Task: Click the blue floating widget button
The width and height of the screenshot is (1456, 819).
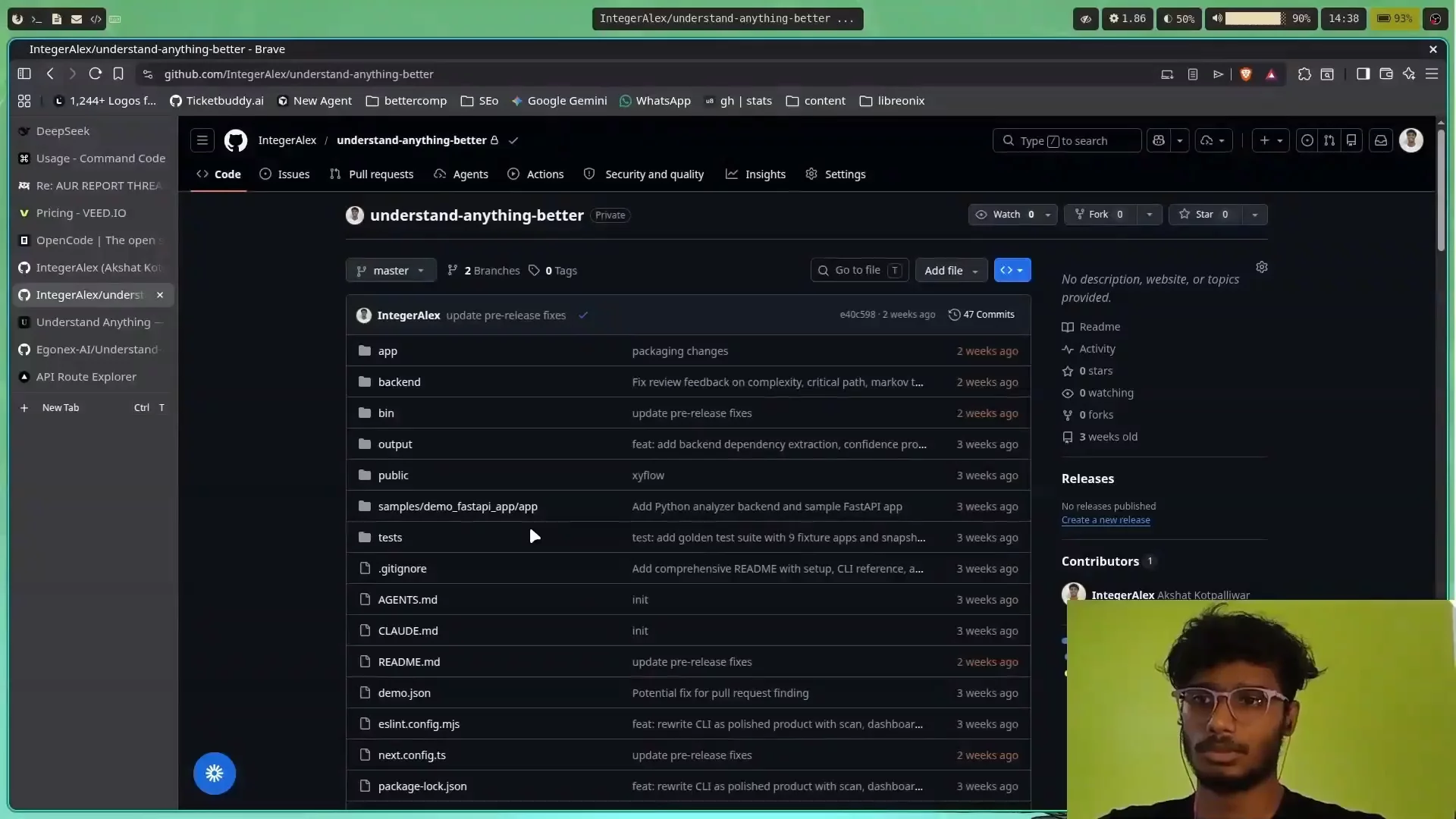Action: [x=215, y=773]
